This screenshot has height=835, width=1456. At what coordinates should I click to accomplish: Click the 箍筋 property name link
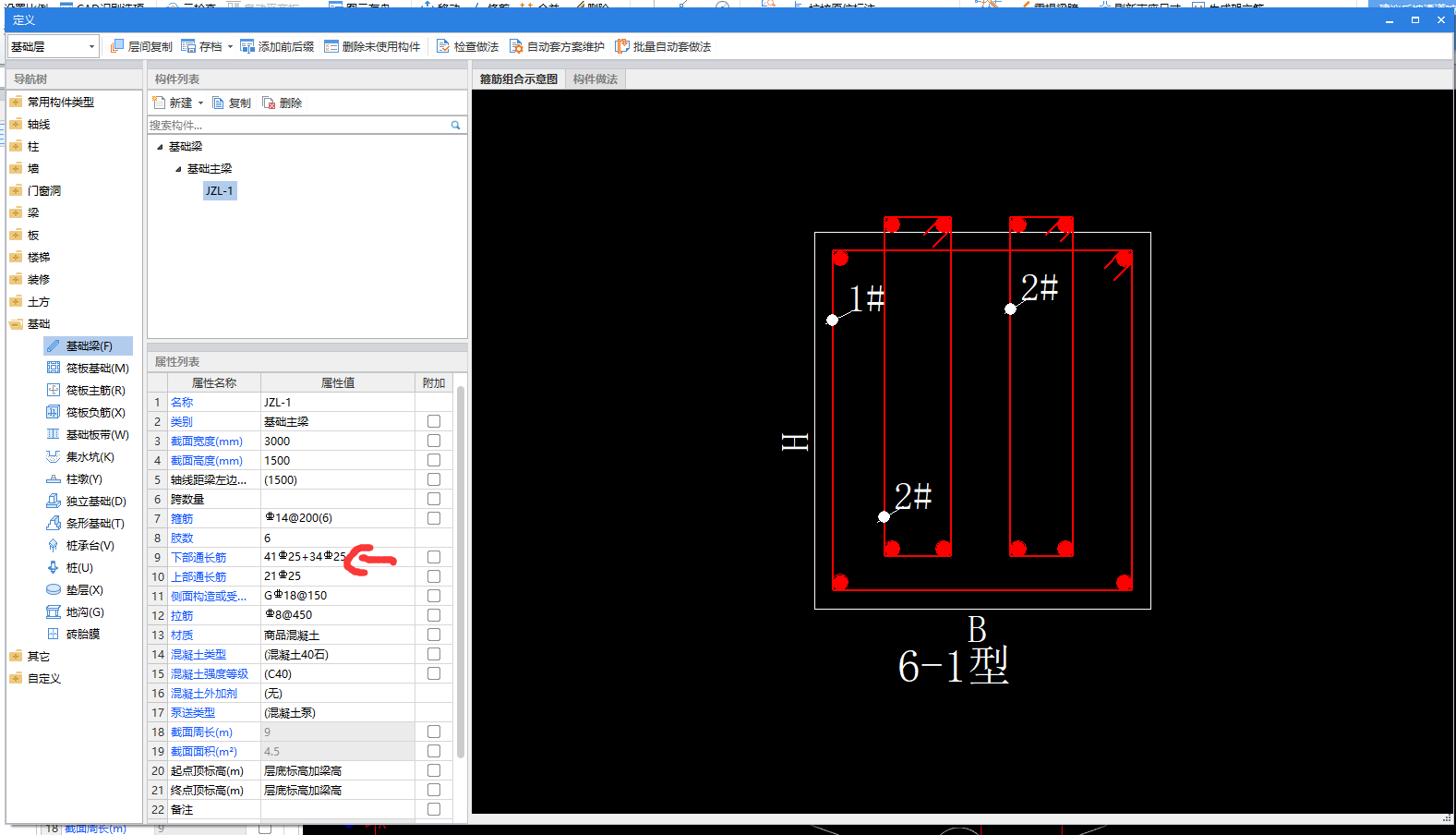point(182,519)
